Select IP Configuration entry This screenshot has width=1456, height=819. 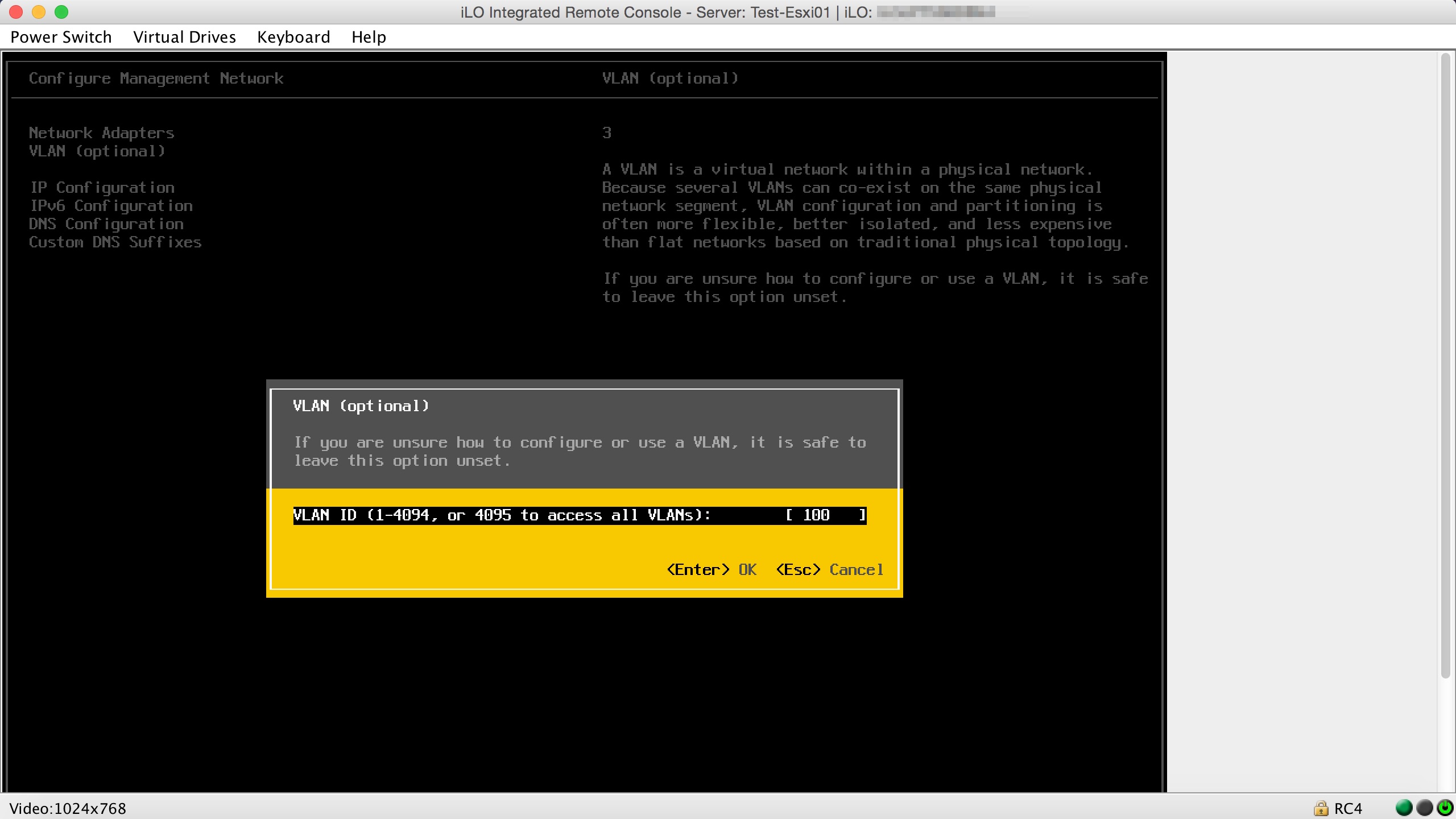[x=102, y=188]
